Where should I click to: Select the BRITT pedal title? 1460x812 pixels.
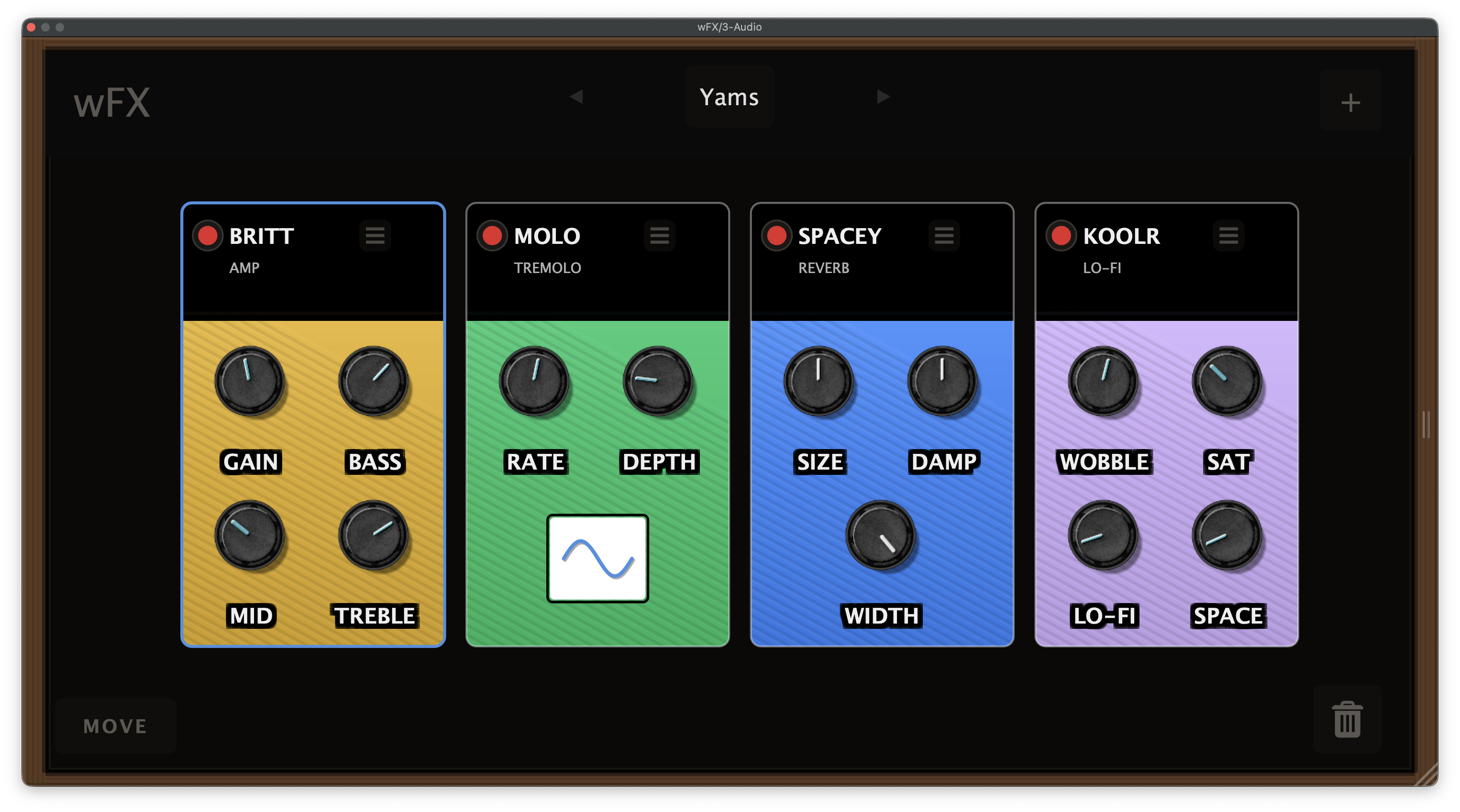click(261, 236)
